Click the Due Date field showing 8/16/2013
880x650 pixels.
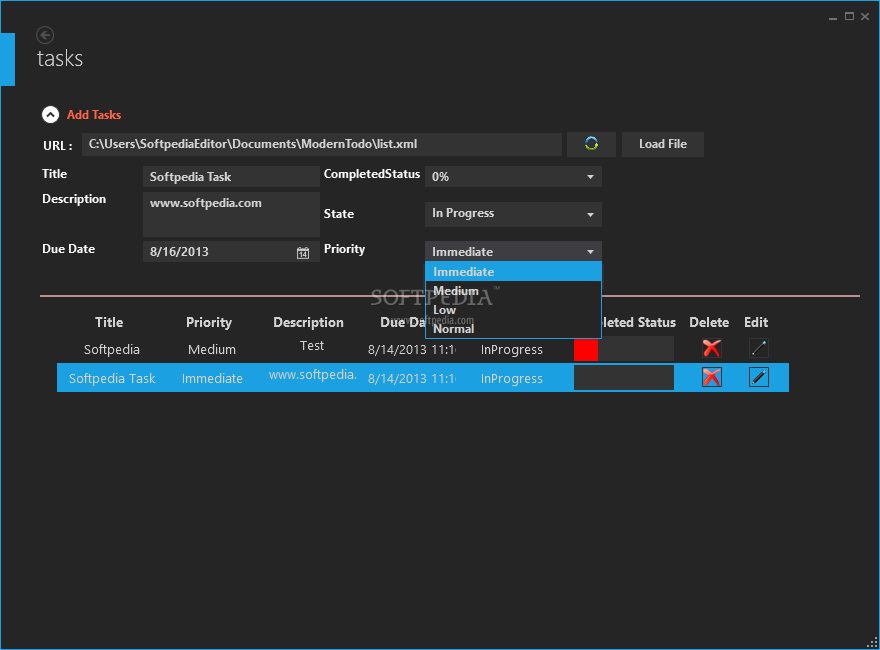click(231, 251)
